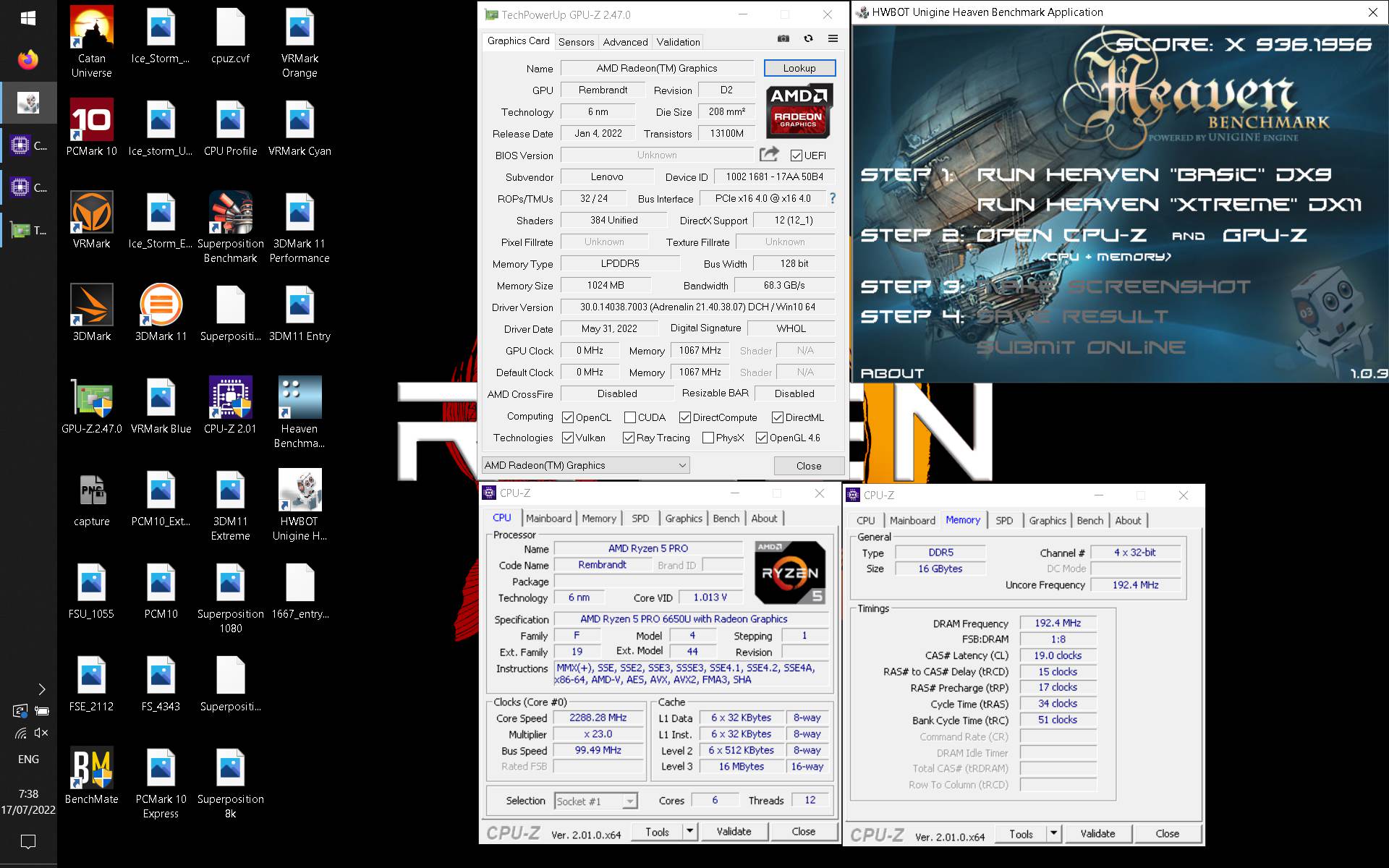Open VRMark desktop shortcut

[92, 220]
